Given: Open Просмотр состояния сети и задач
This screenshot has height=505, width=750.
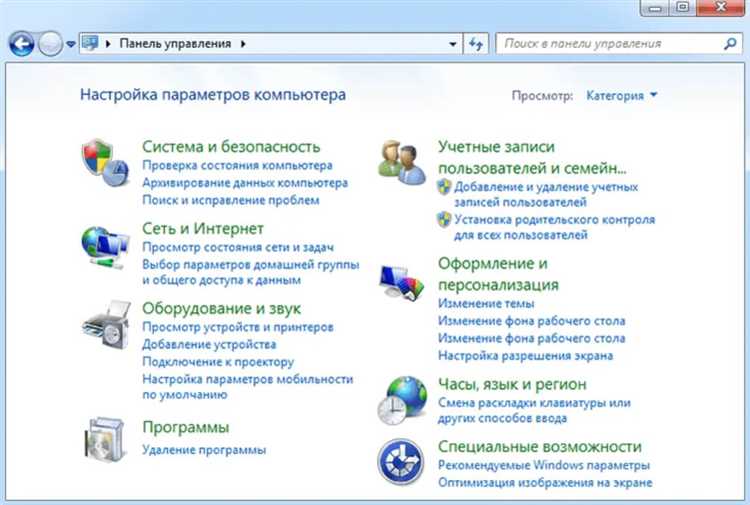Looking at the screenshot, I should tap(238, 247).
